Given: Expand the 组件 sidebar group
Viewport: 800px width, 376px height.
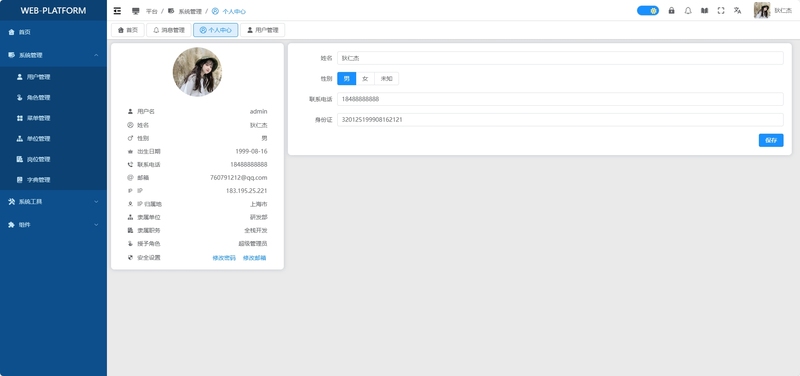Looking at the screenshot, I should [x=53, y=224].
